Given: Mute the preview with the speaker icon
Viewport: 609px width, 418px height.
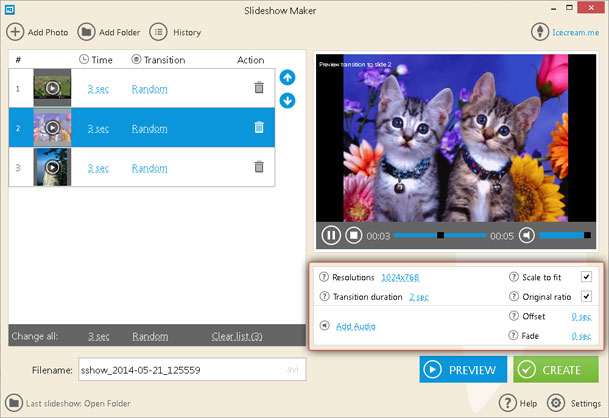Looking at the screenshot, I should tap(527, 235).
